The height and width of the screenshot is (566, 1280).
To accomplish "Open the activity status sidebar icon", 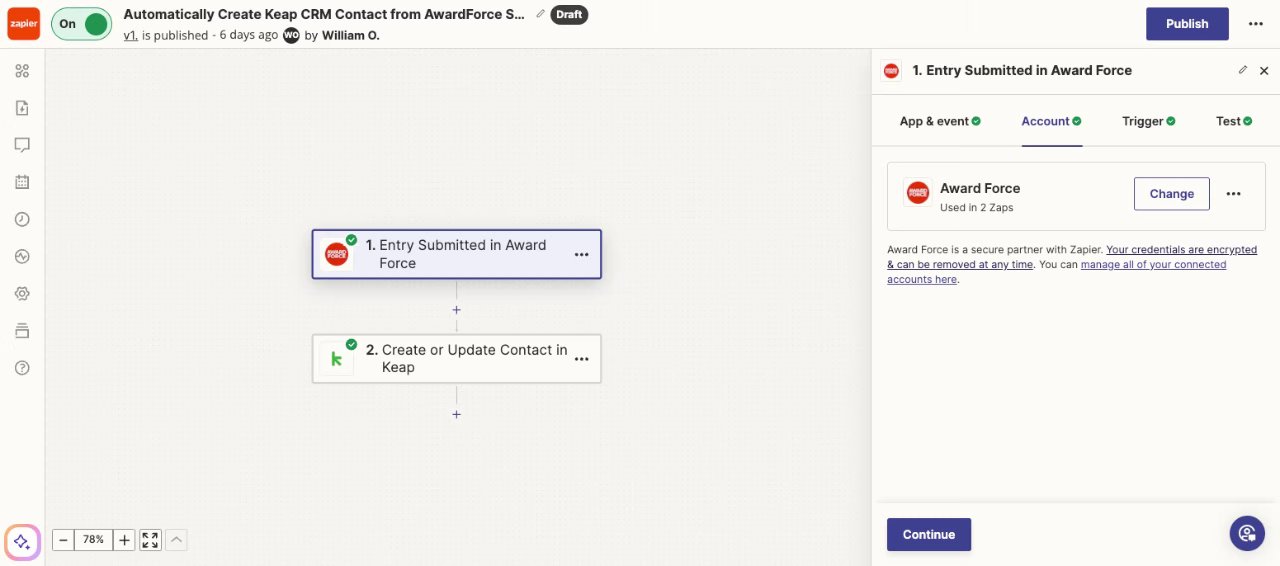I will click(x=22, y=256).
